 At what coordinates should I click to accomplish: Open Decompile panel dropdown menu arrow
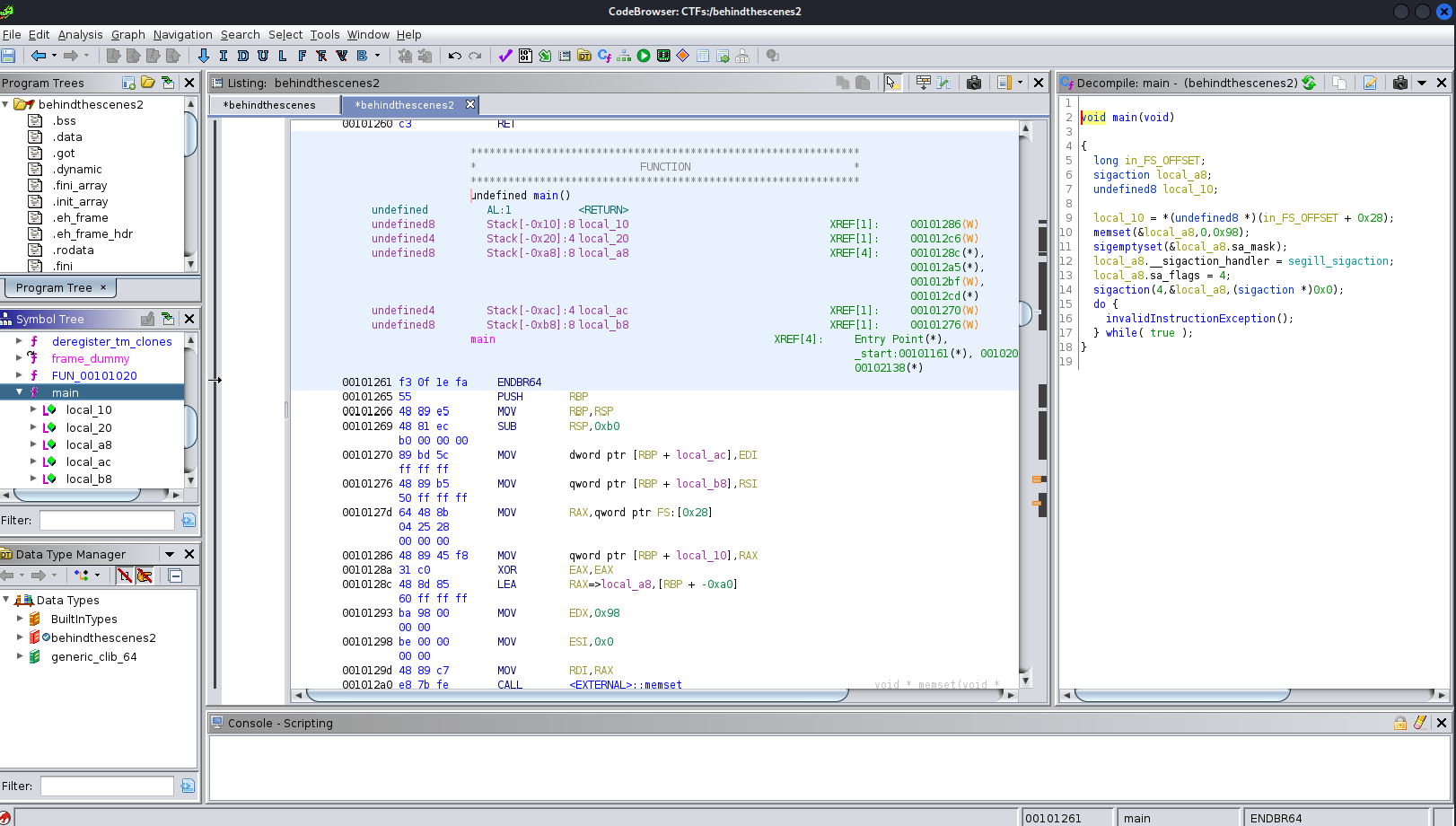coord(1422,83)
